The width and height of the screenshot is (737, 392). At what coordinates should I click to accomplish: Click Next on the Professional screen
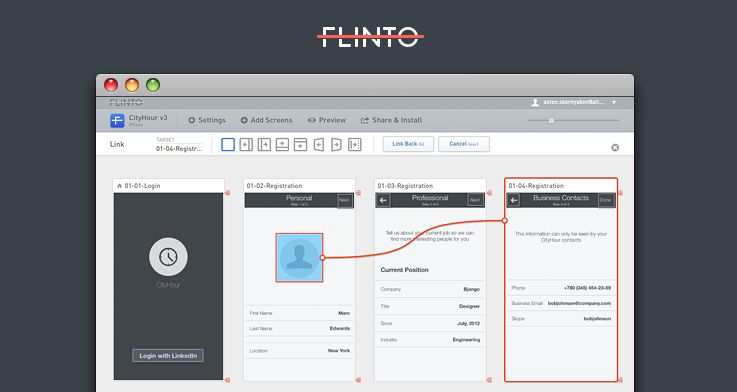point(475,200)
